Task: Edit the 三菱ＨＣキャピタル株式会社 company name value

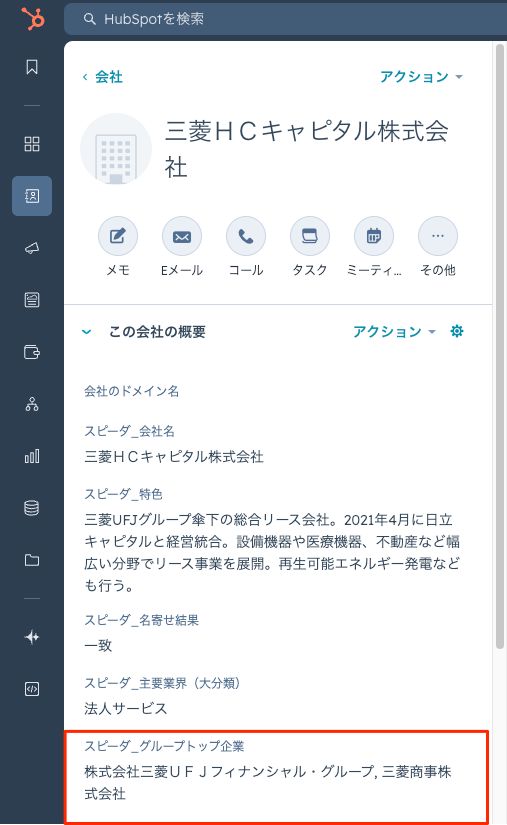Action: click(174, 457)
